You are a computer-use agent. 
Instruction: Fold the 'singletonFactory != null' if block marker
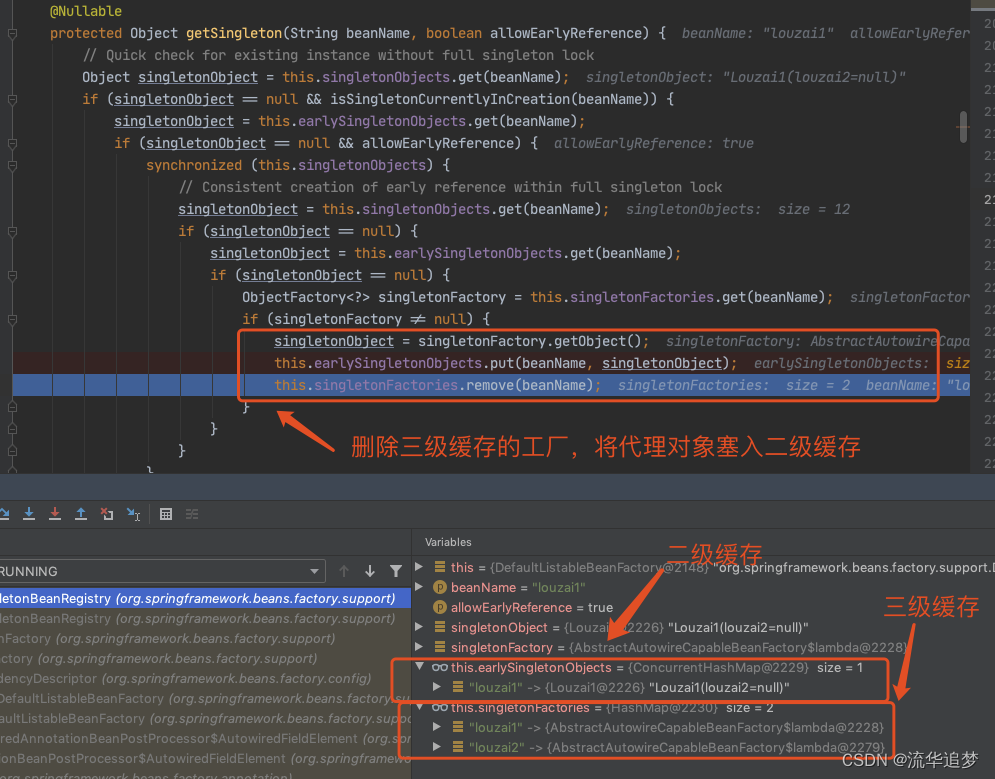pyautogui.click(x=12, y=320)
